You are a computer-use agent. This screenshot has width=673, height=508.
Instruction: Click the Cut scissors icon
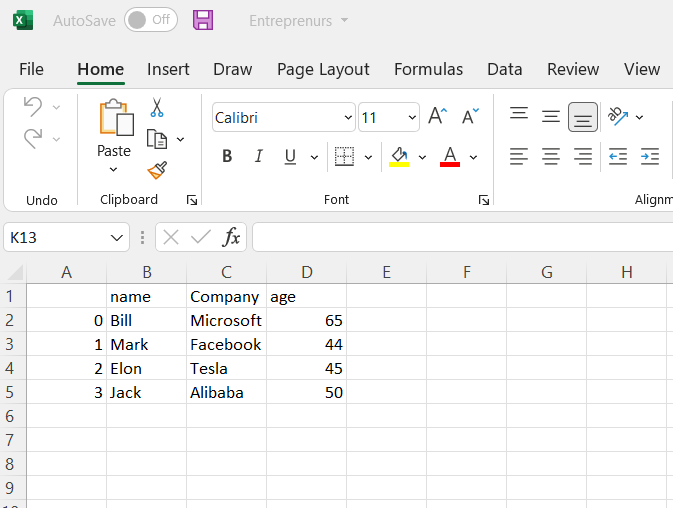[x=157, y=107]
